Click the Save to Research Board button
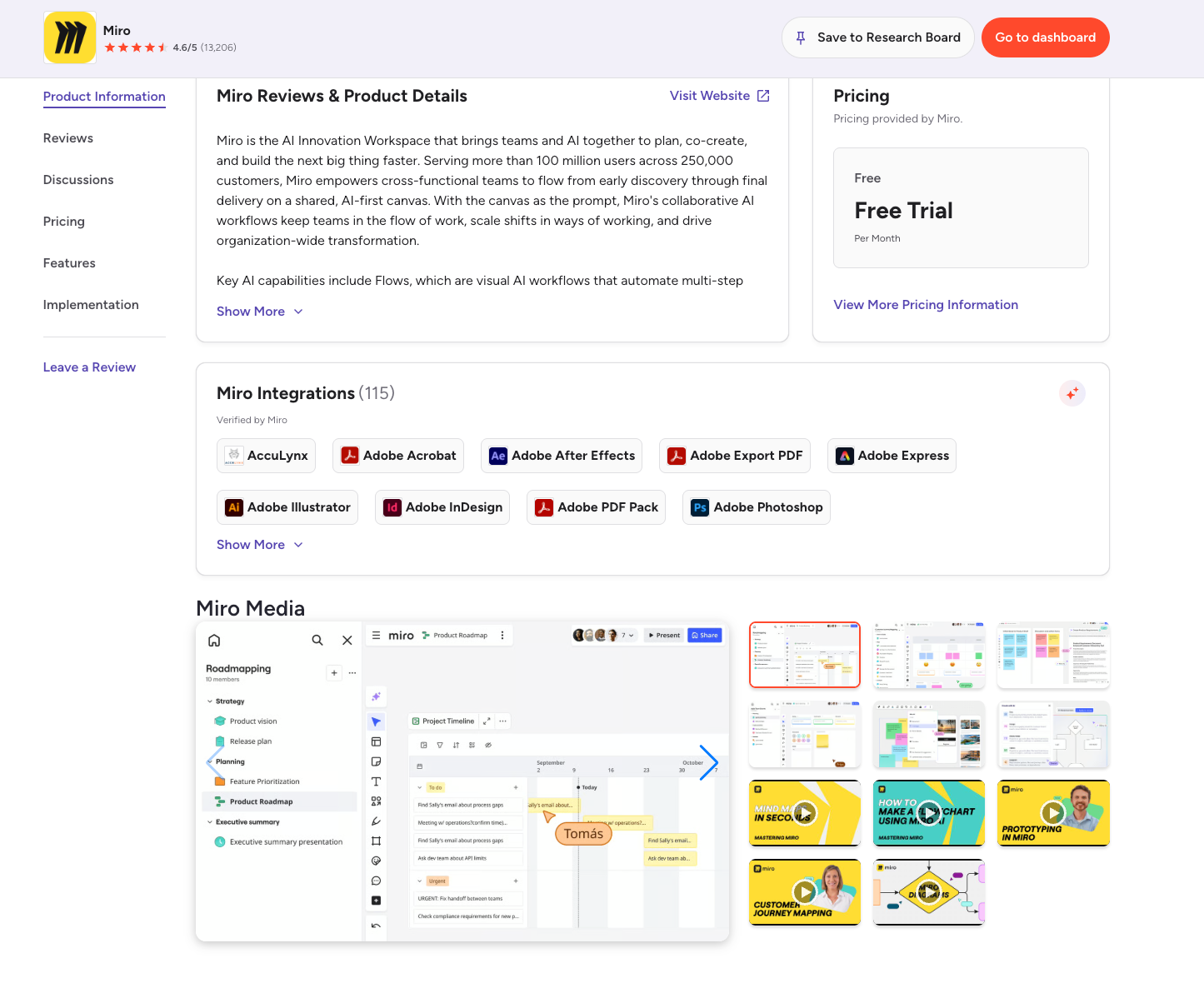 pyautogui.click(x=878, y=37)
